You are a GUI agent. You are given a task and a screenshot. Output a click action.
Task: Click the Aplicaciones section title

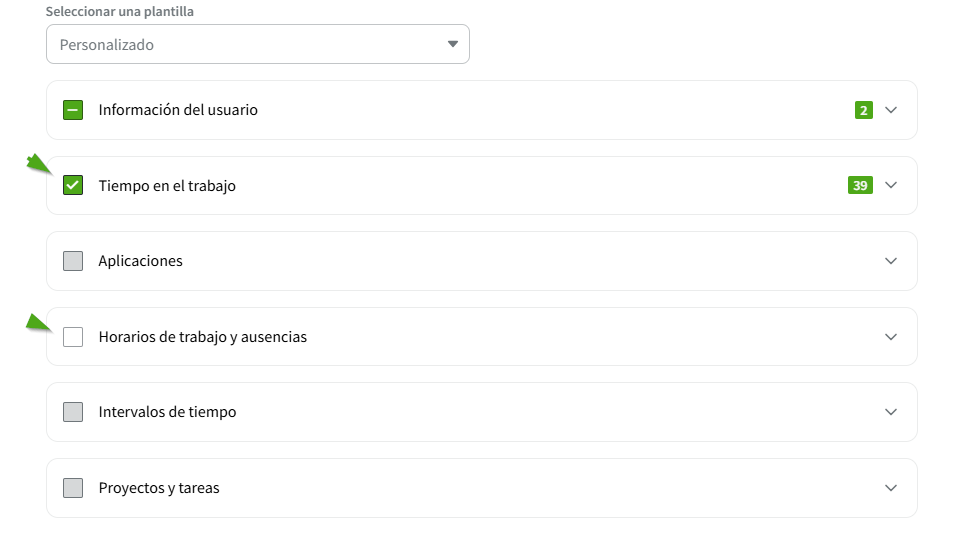[140, 261]
